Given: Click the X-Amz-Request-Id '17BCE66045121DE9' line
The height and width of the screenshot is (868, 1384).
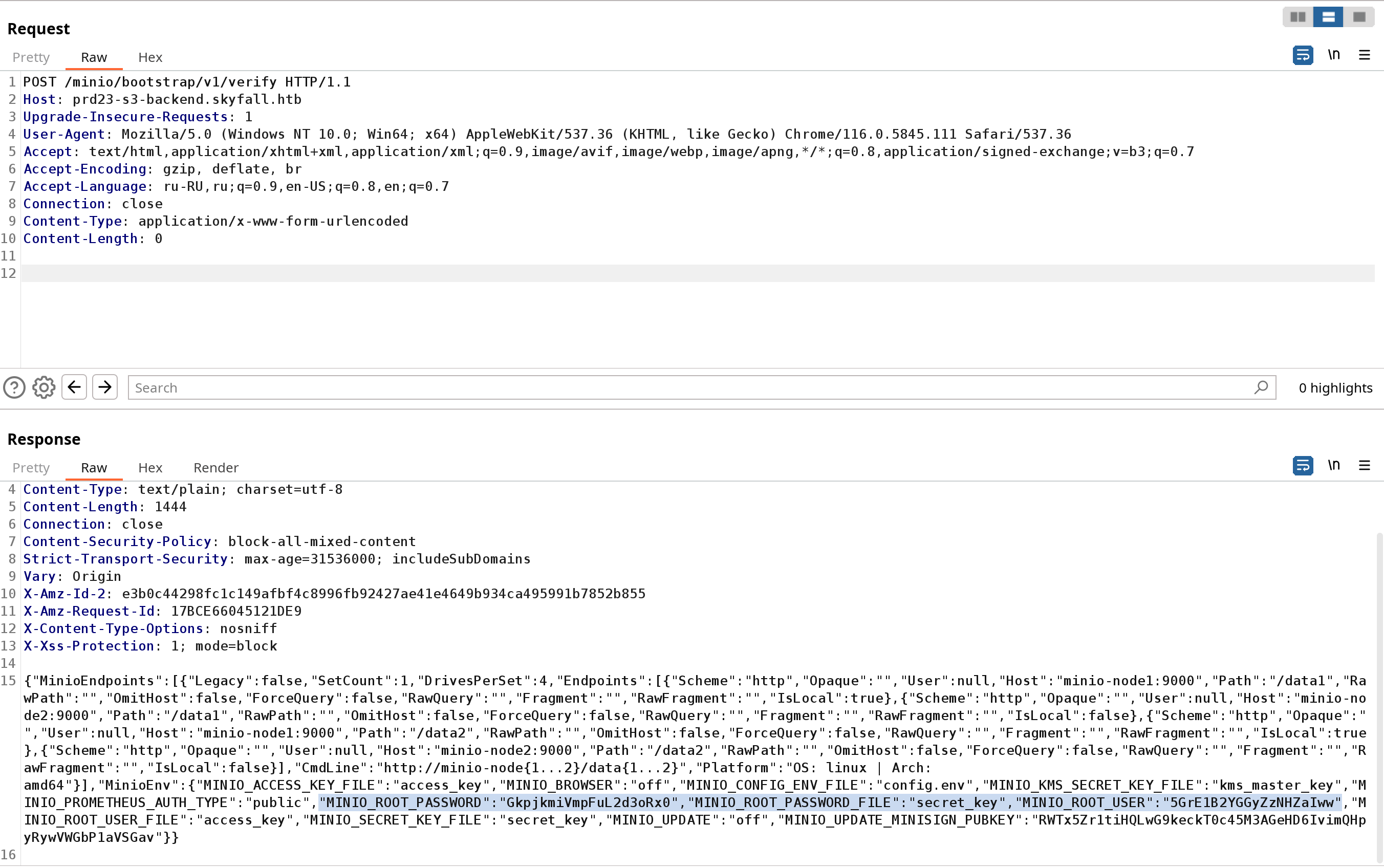Looking at the screenshot, I should (162, 612).
